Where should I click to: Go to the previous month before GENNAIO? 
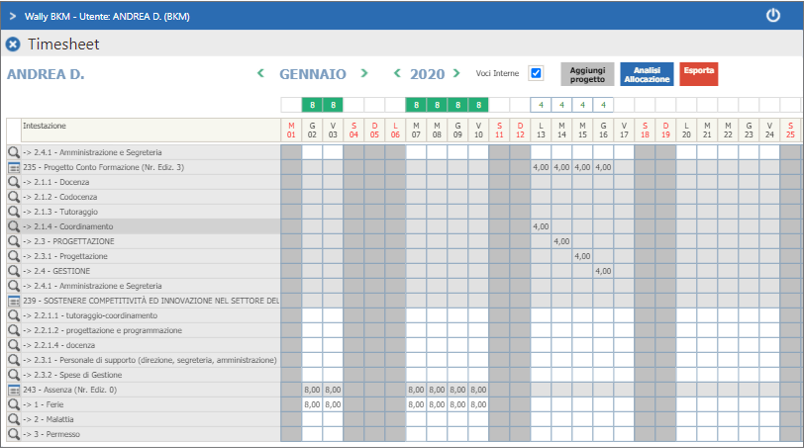coord(261,73)
